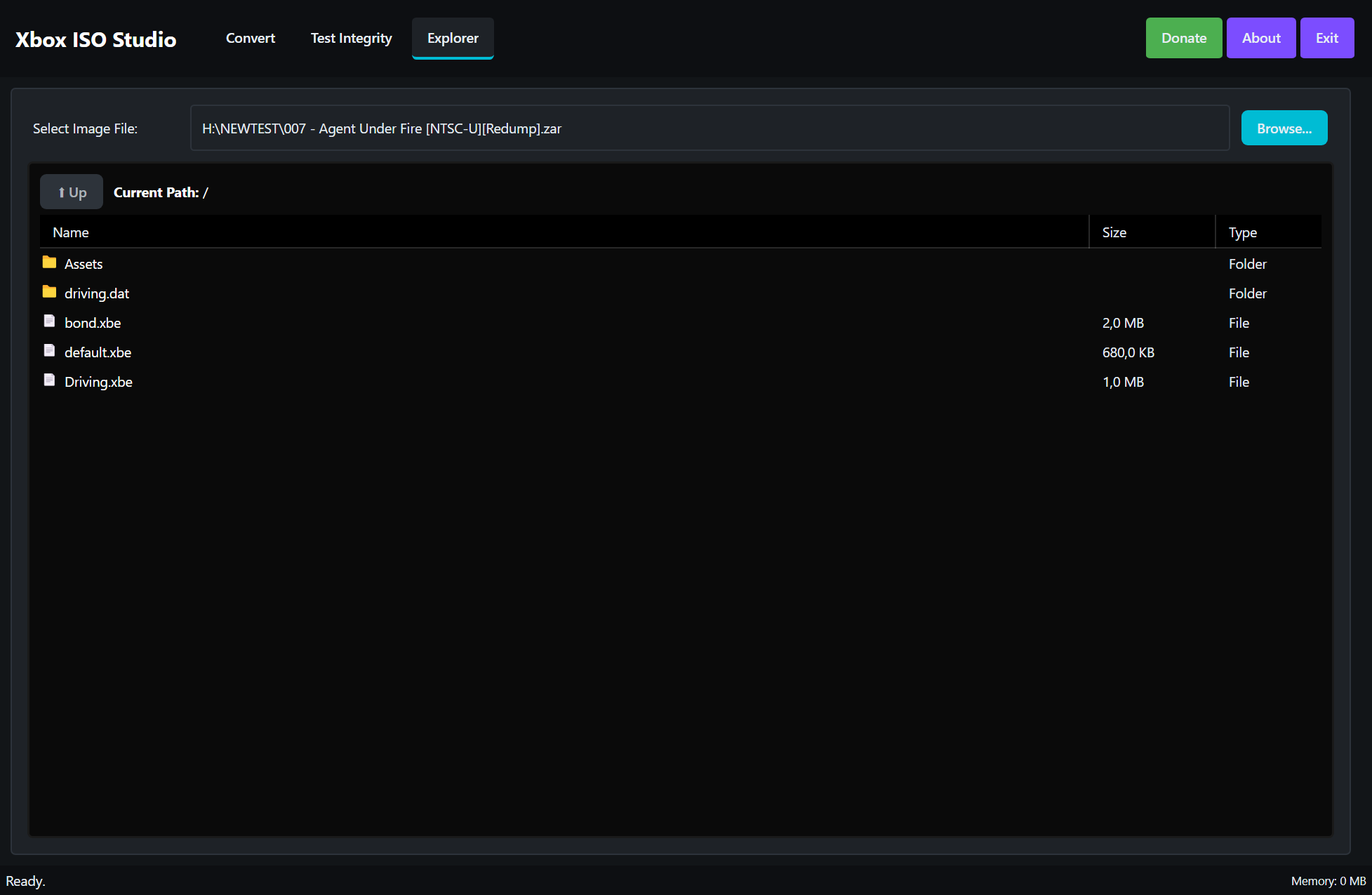Viewport: 1372px width, 895px height.
Task: Click the green Donate button
Action: click(x=1184, y=38)
